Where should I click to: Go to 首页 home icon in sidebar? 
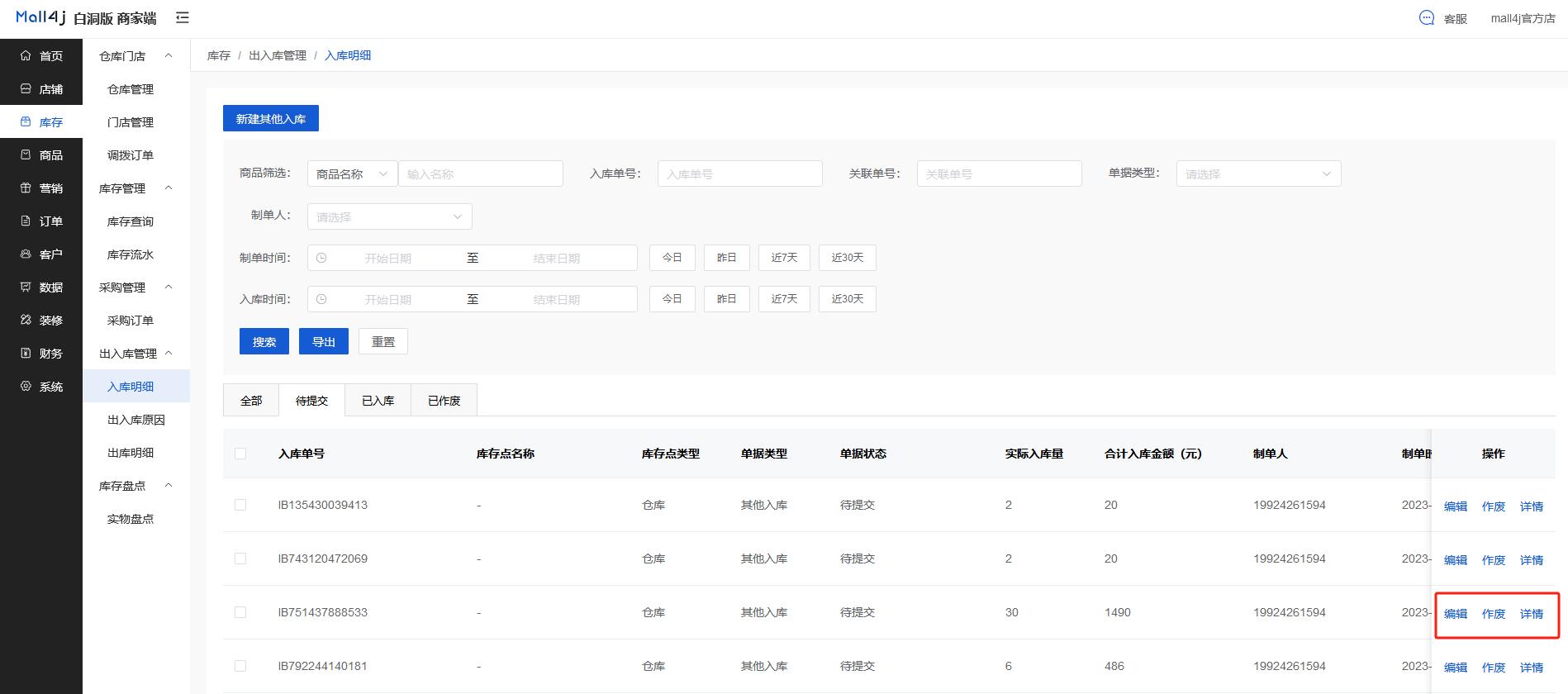[x=26, y=55]
